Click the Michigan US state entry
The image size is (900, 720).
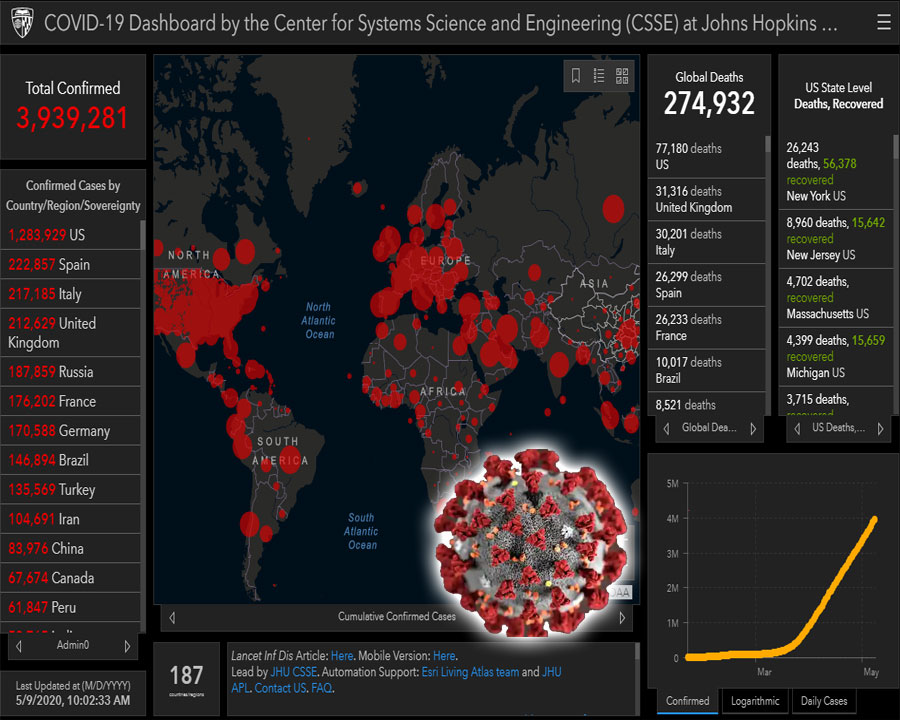(x=836, y=357)
